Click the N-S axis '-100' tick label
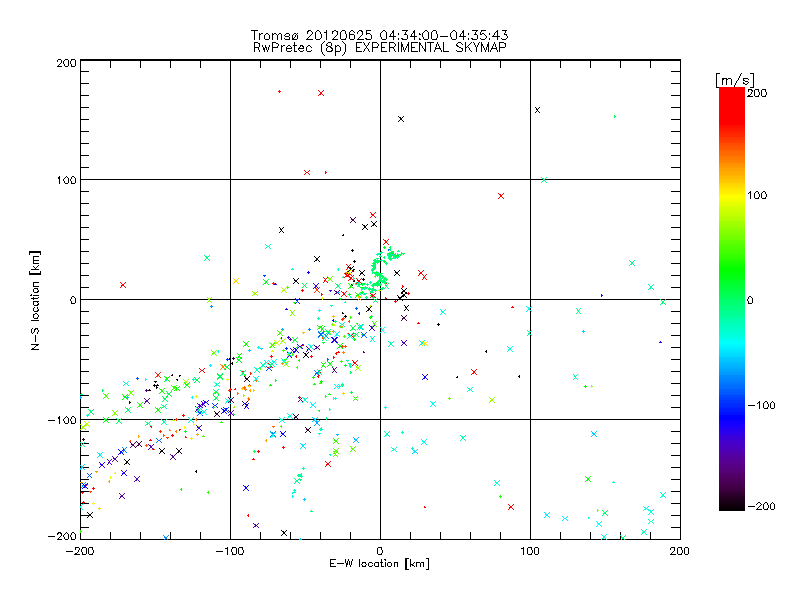This screenshot has height=600, width=800. click(x=62, y=420)
